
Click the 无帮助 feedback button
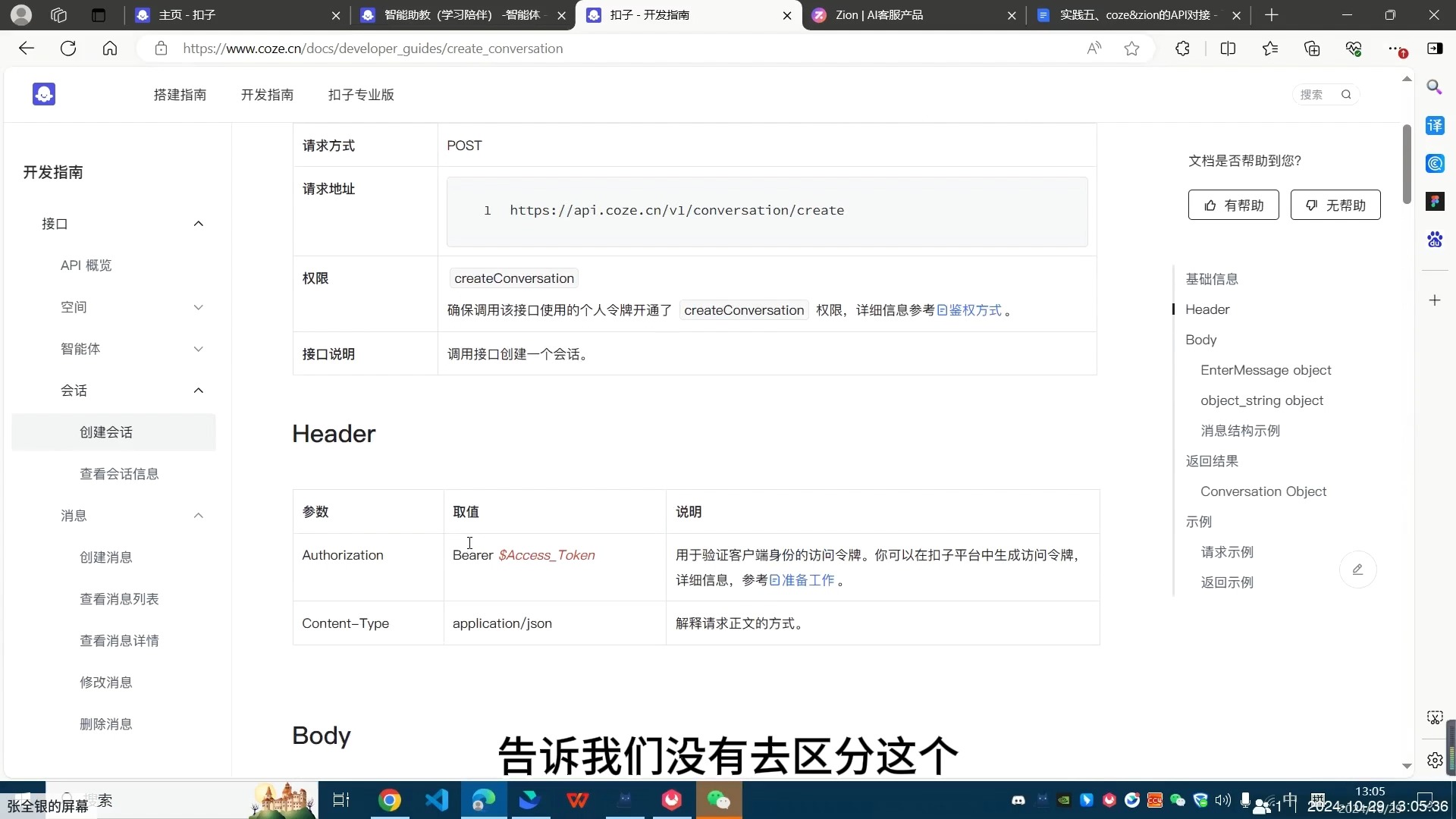click(1335, 205)
